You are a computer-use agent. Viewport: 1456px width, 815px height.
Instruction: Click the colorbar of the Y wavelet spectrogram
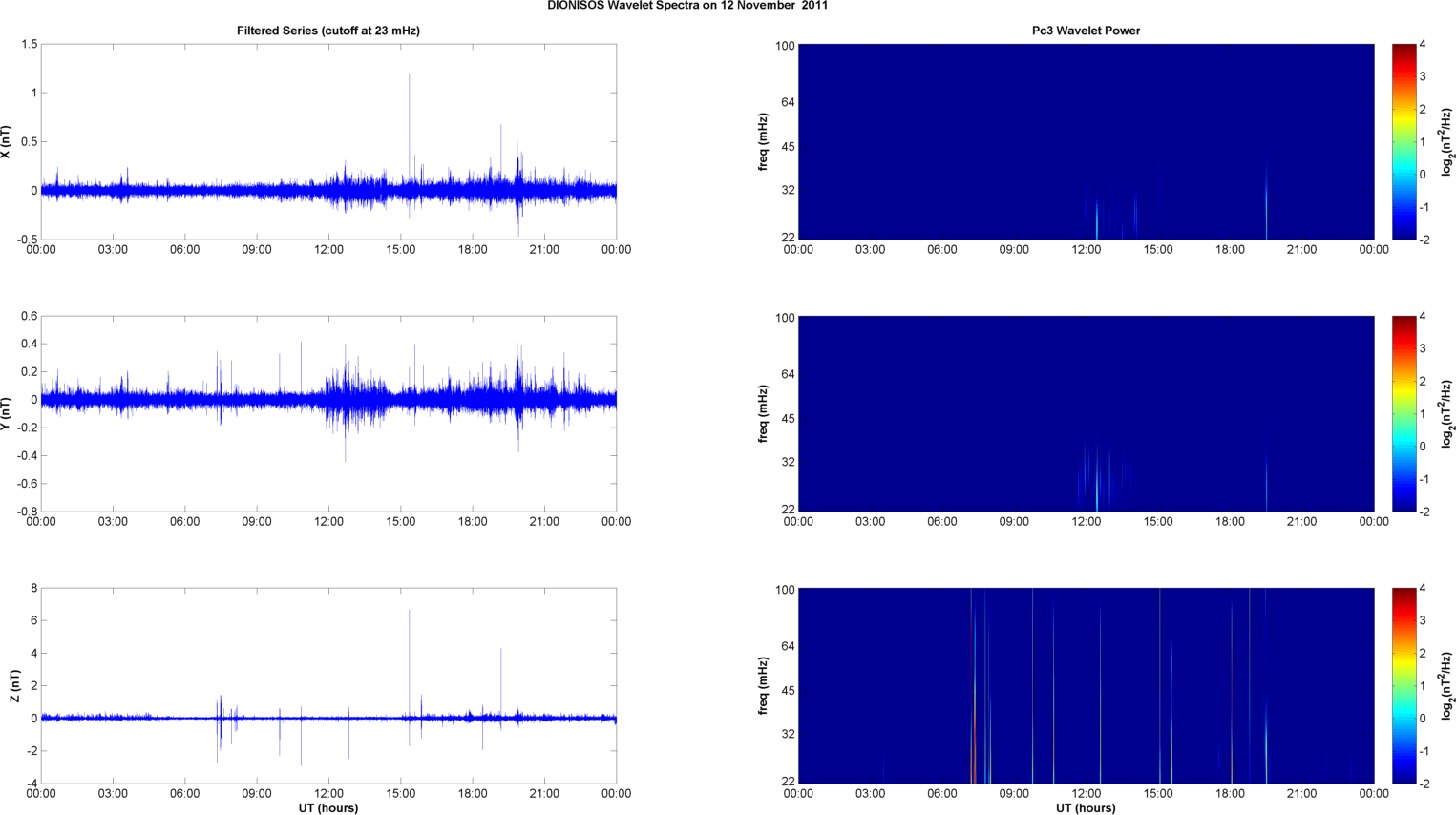[x=1403, y=413]
